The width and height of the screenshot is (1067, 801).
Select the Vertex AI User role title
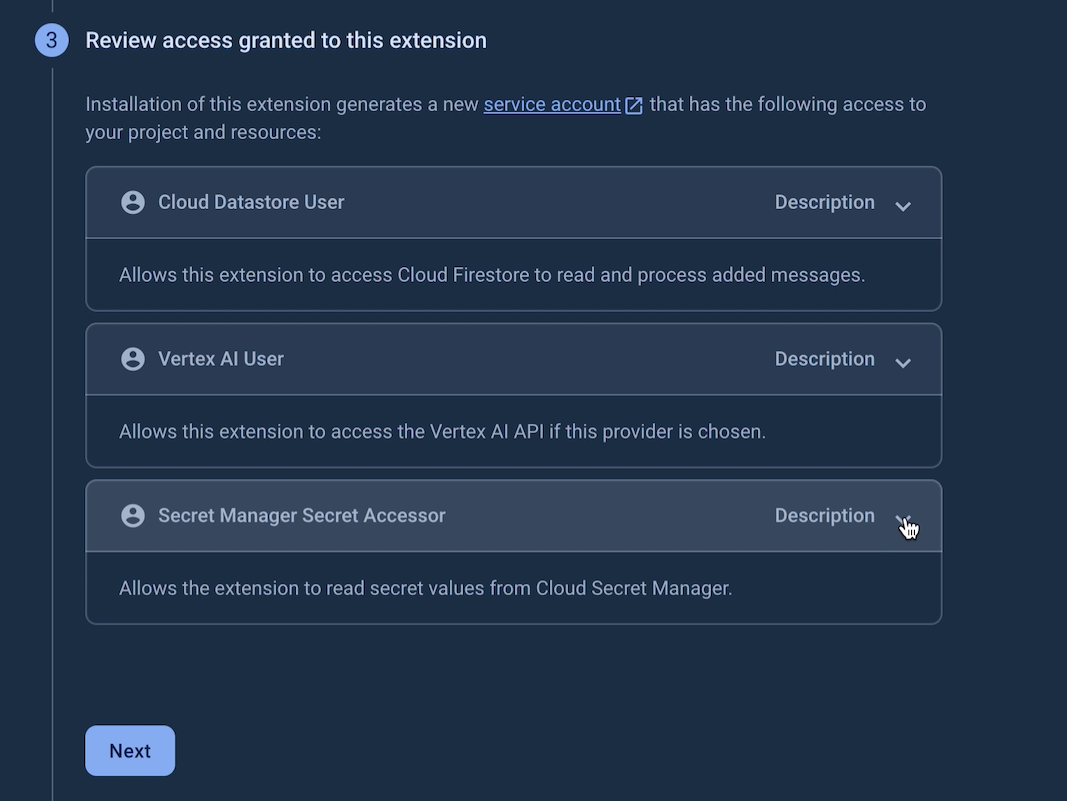221,359
